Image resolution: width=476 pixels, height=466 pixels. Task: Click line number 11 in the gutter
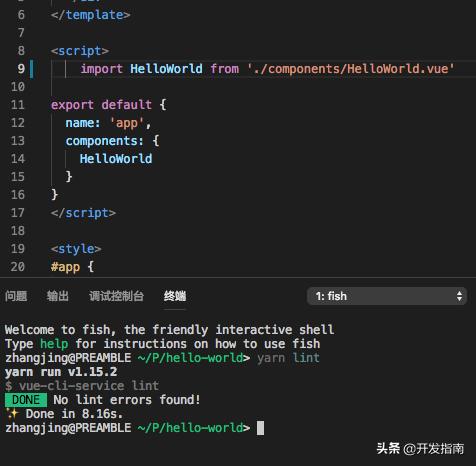click(18, 105)
